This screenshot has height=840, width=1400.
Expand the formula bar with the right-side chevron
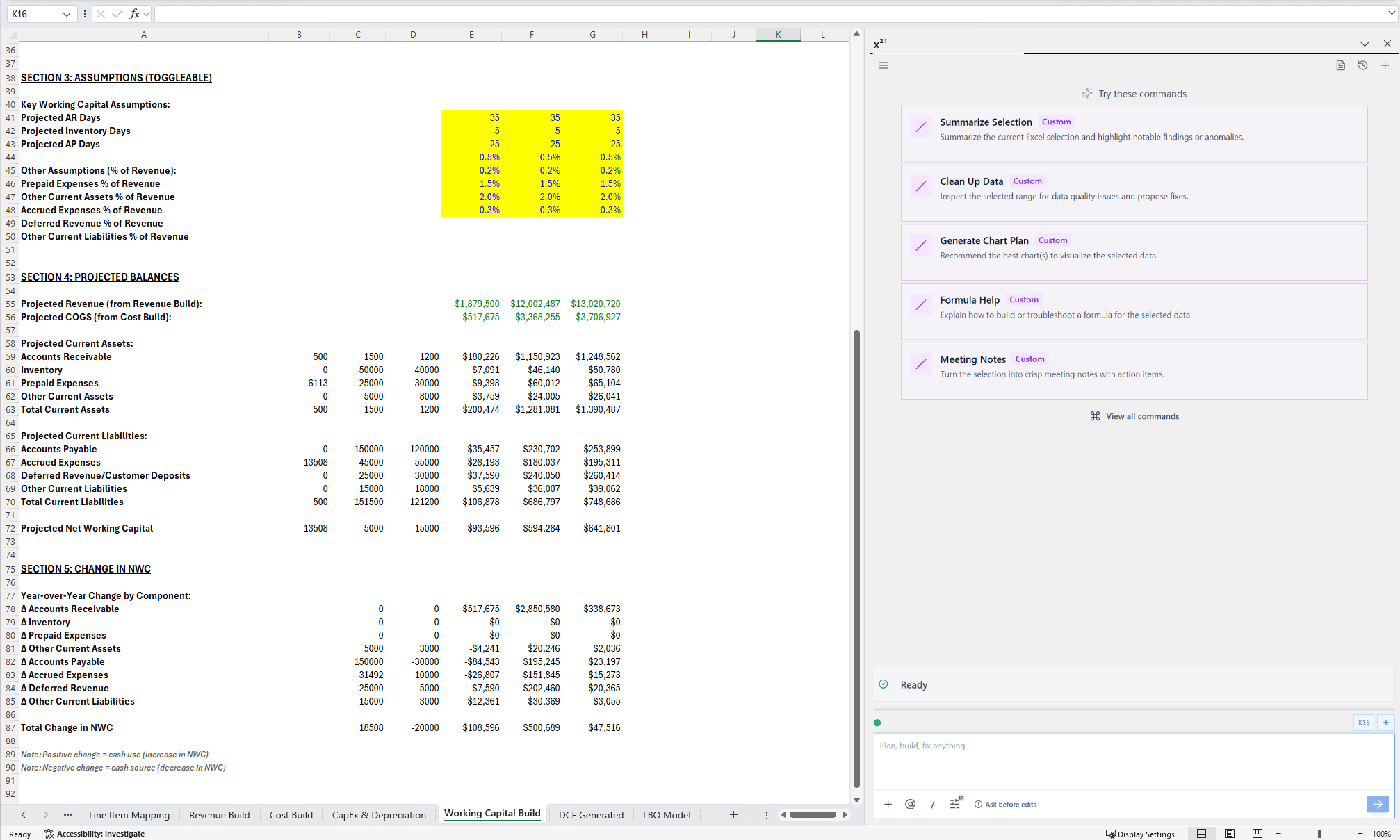click(x=1391, y=14)
